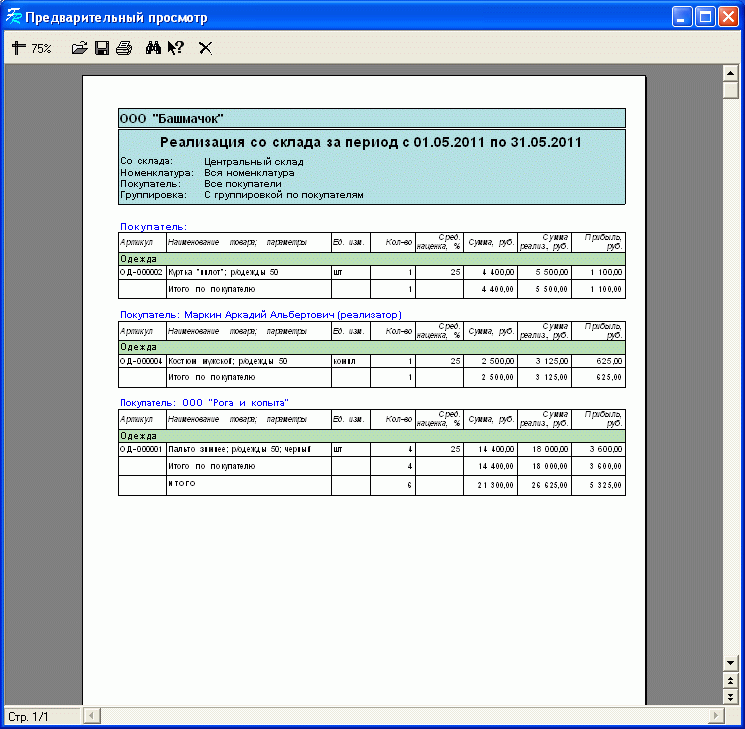This screenshot has width=745, height=729.
Task: Click the Все покупатели value
Action: tap(243, 184)
